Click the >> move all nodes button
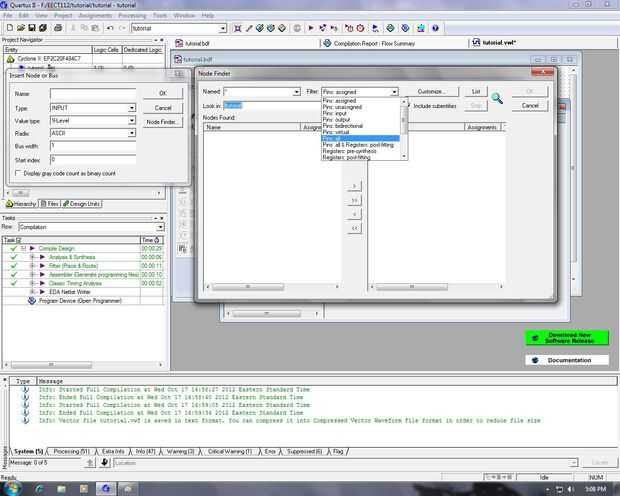Viewport: 620px width, 496px height. [354, 200]
